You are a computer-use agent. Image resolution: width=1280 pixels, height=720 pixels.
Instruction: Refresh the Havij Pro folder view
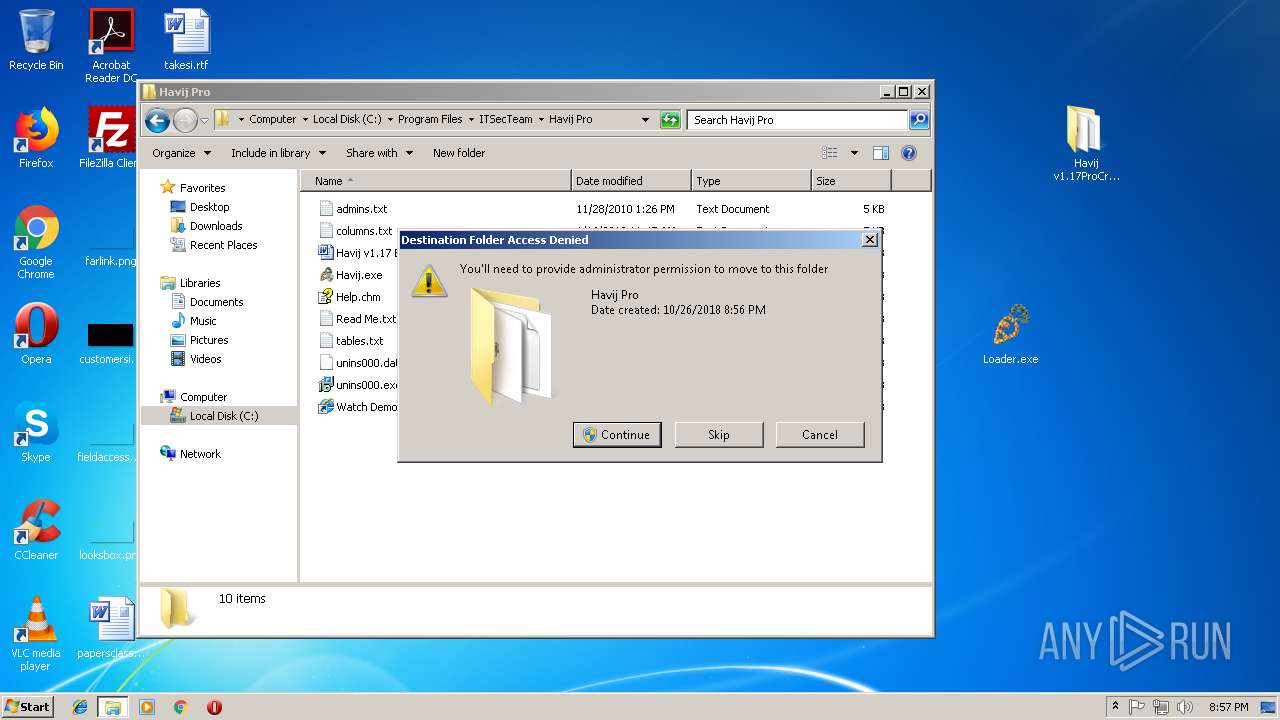[670, 120]
